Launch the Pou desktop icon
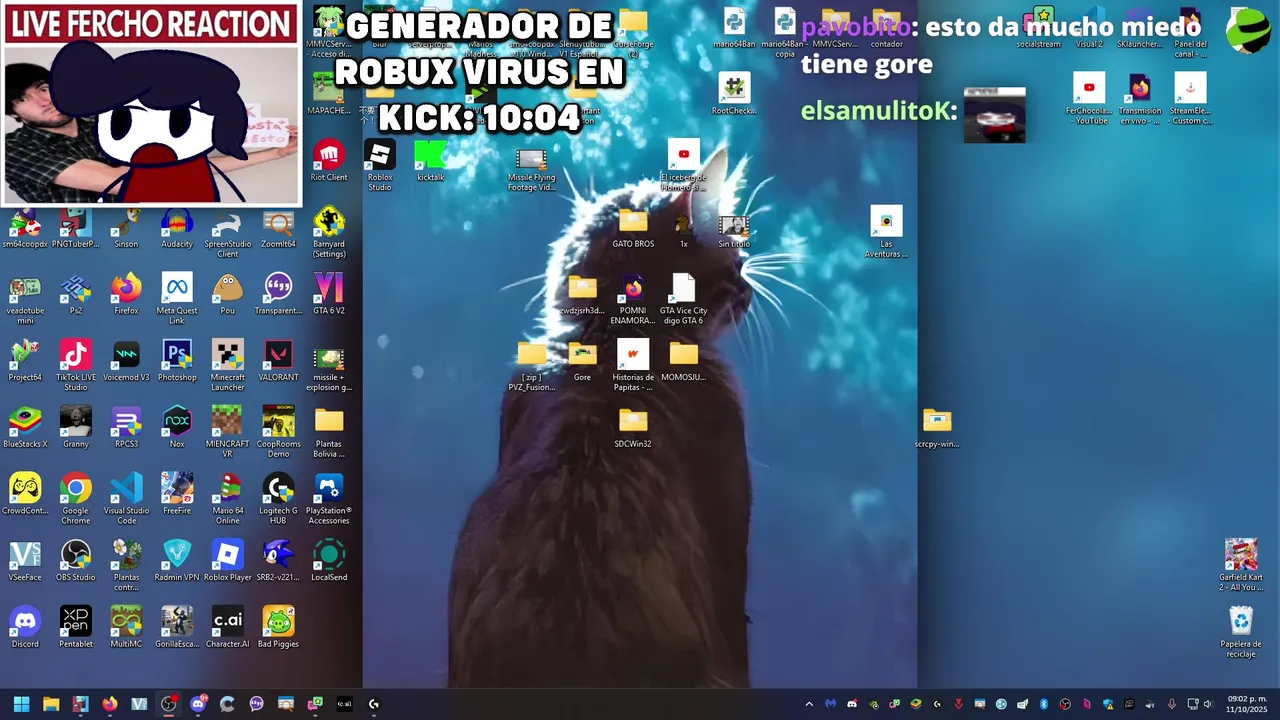The width and height of the screenshot is (1280, 720). point(228,295)
